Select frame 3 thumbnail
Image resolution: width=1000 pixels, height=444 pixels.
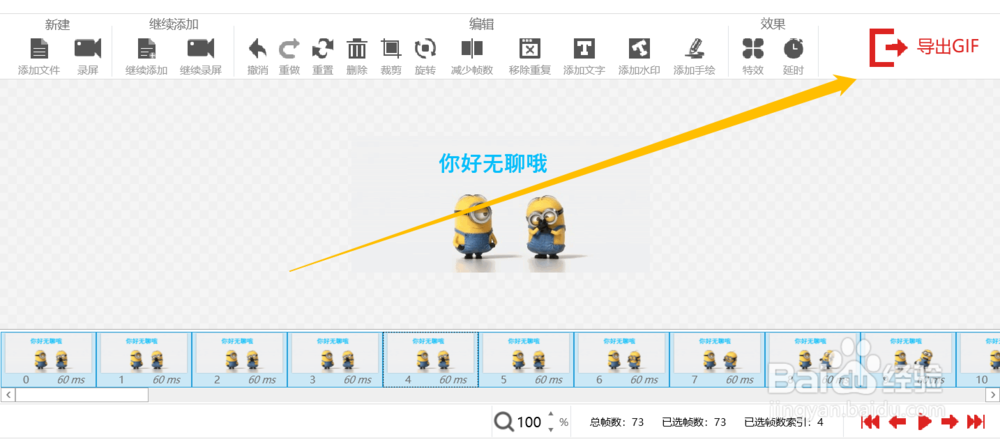tap(335, 359)
